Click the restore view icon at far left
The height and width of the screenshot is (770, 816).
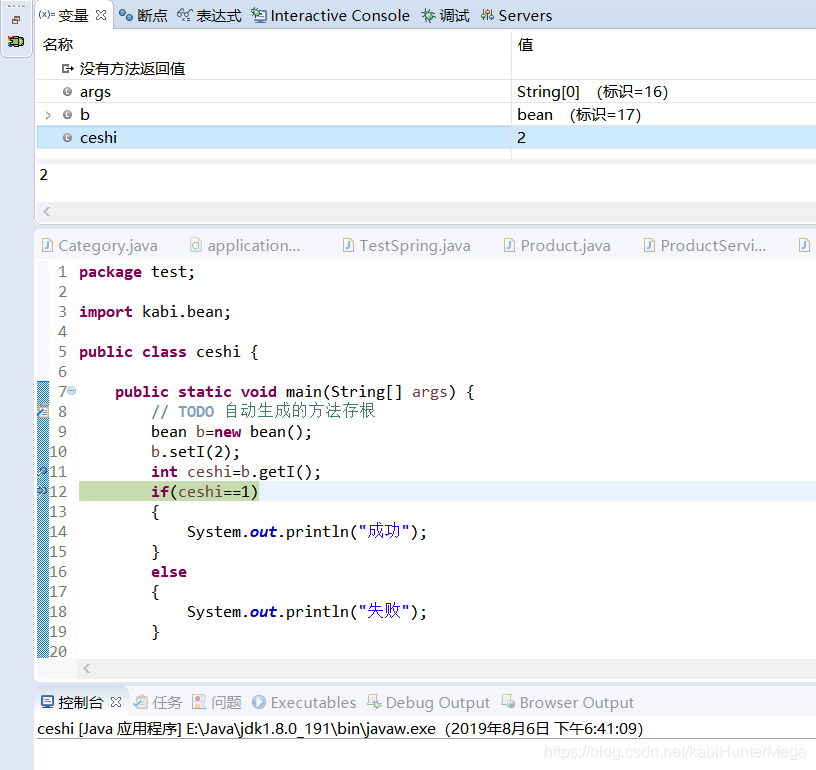point(16,20)
